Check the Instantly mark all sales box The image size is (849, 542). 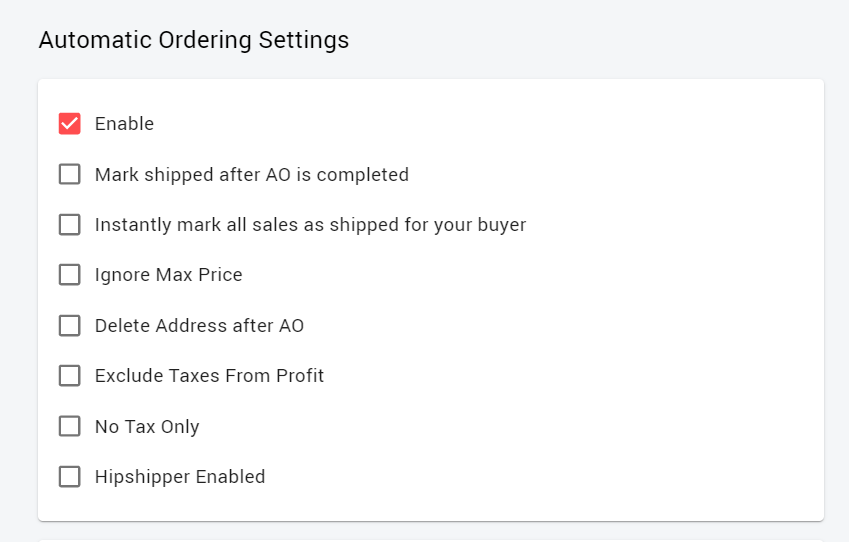tap(69, 225)
